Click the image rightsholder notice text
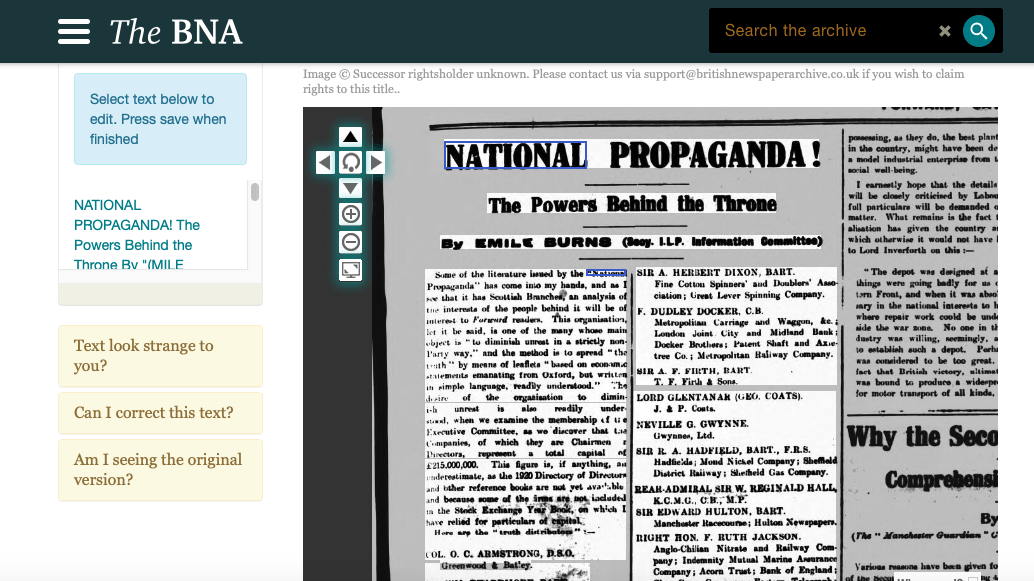Screen dimensions: 1034x581 pos(634,81)
